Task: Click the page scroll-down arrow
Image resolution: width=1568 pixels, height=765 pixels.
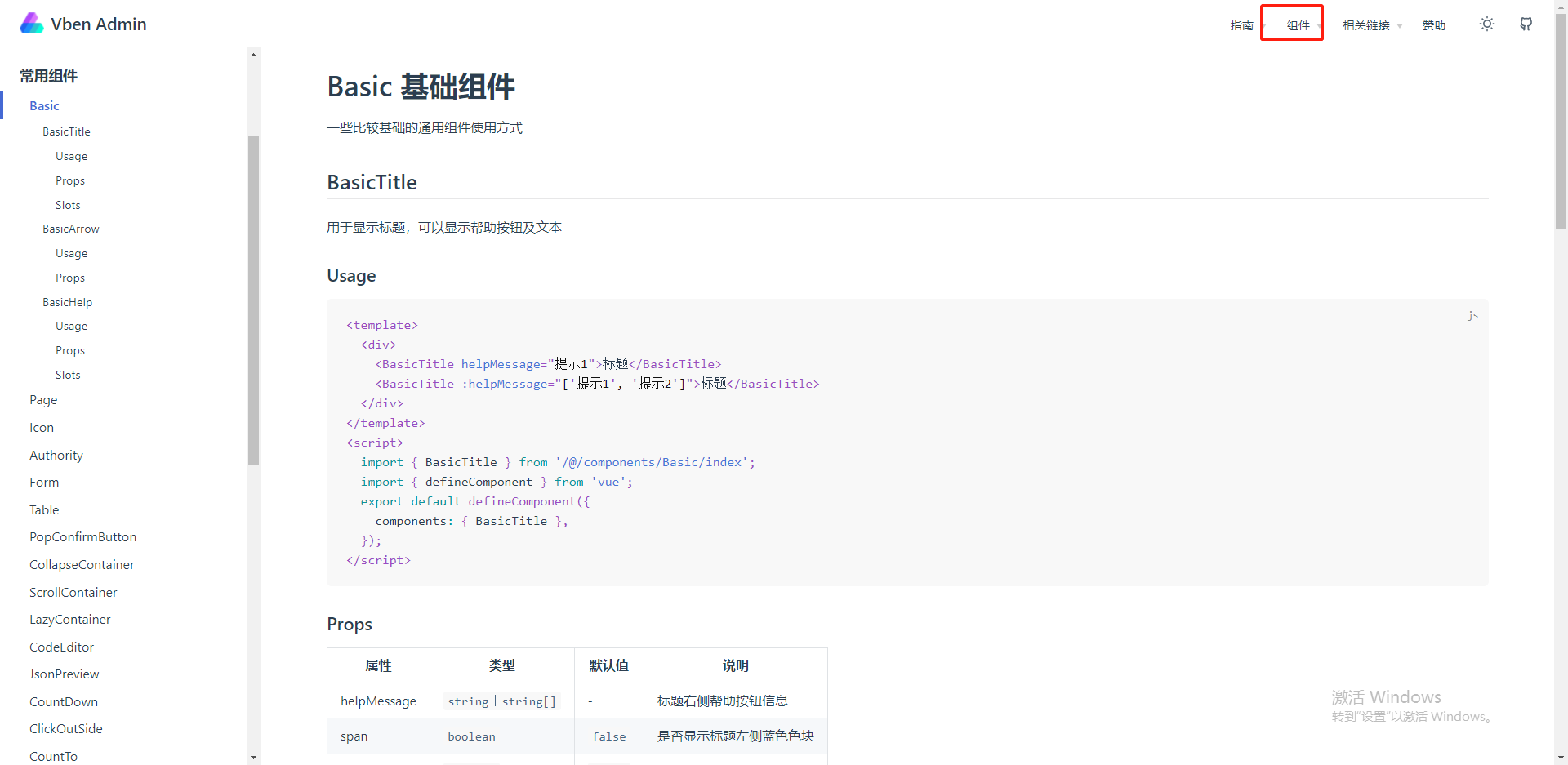Action: click(x=1561, y=758)
